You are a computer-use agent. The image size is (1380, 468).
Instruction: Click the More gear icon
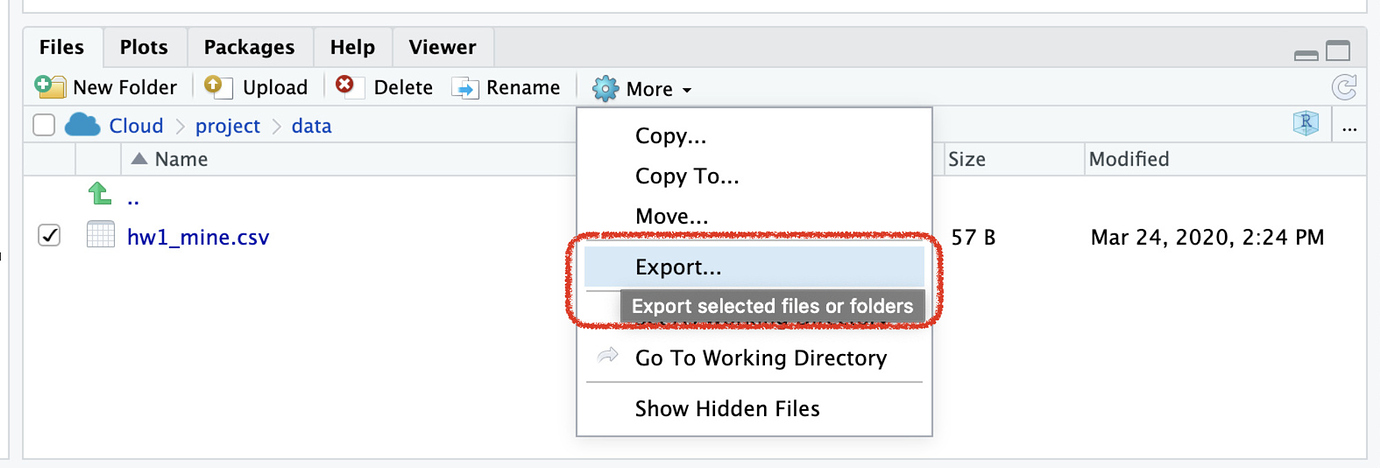(605, 89)
